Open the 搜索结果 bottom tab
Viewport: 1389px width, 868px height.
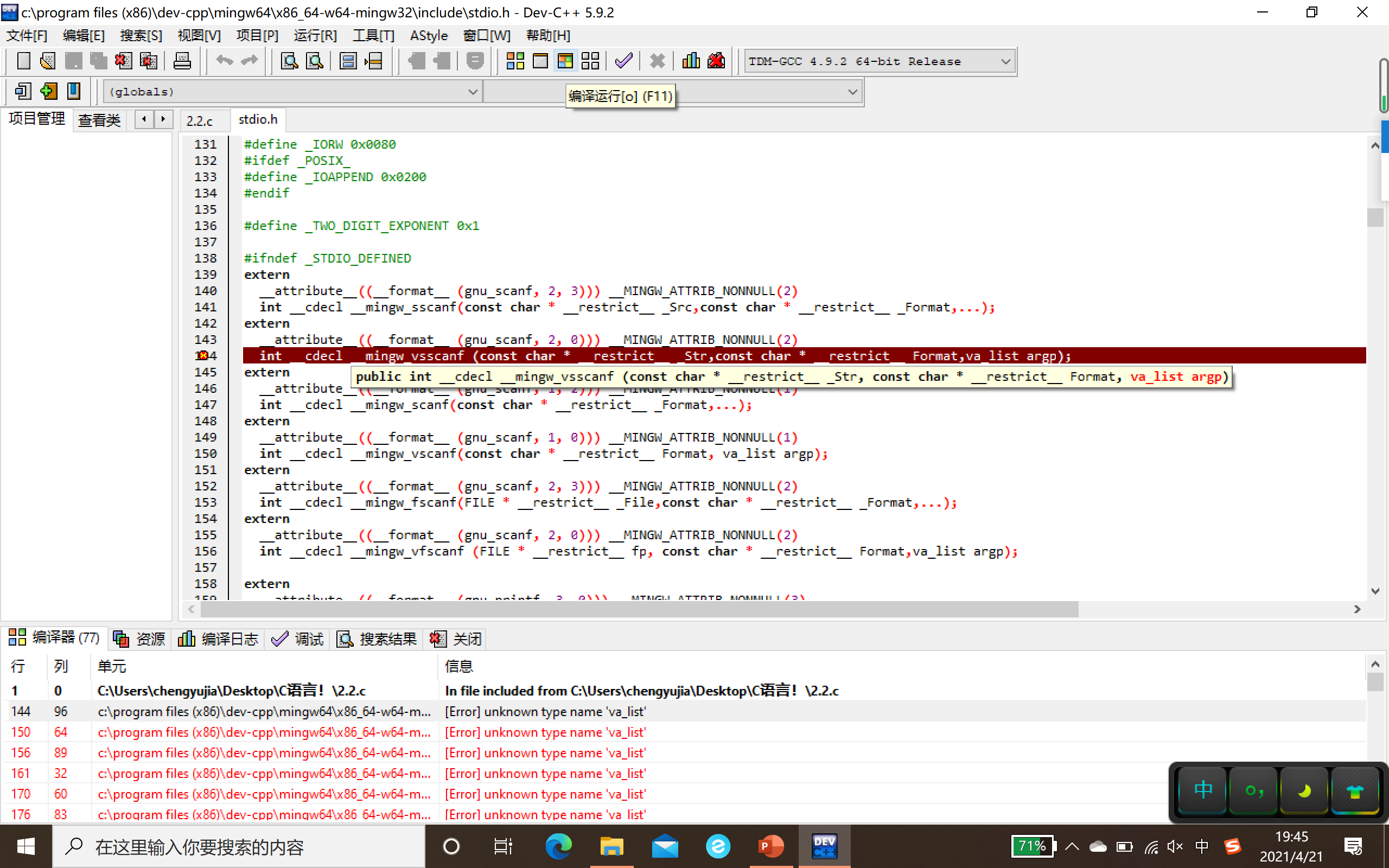click(377, 639)
